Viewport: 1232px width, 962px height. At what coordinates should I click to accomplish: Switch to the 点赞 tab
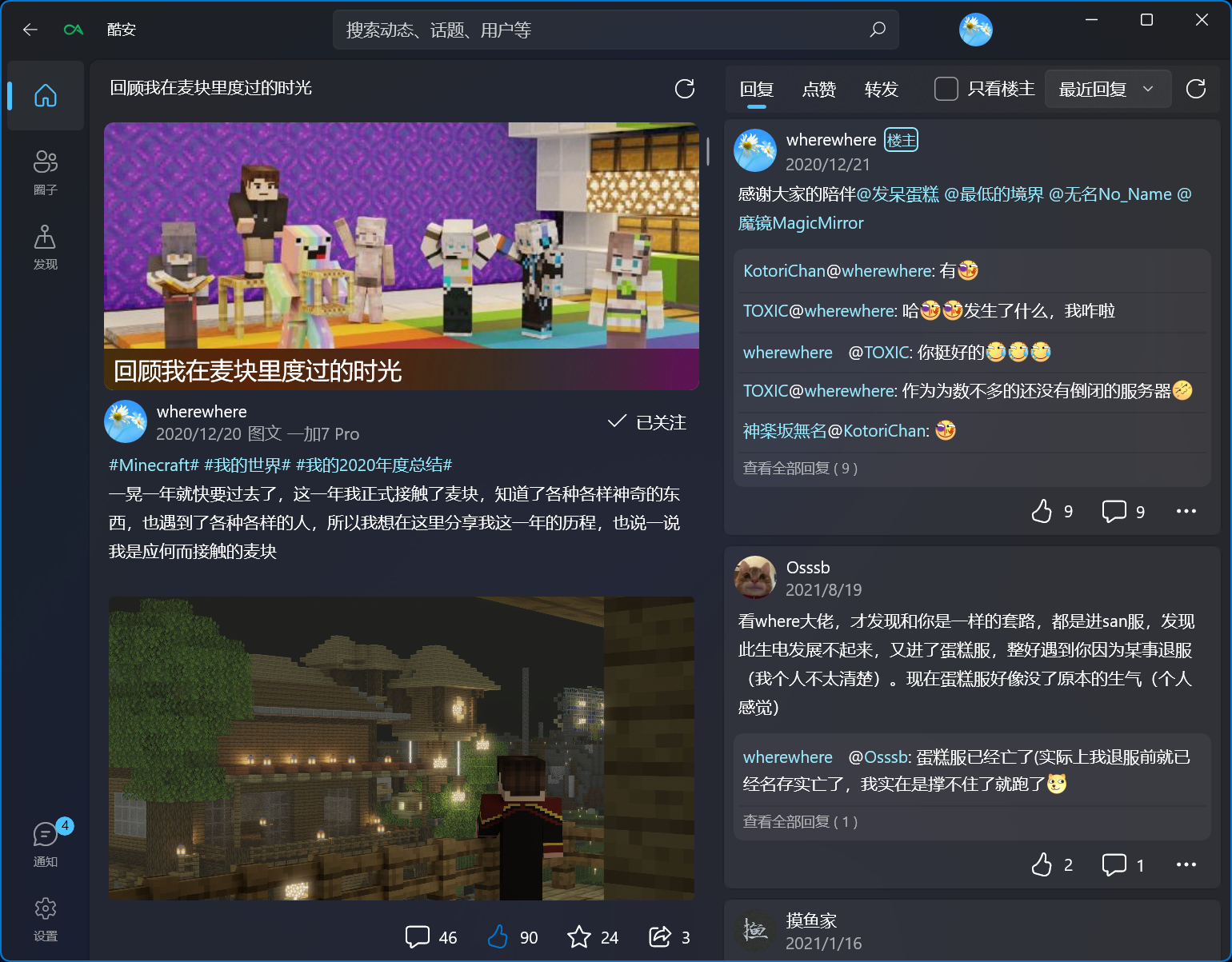[x=819, y=90]
